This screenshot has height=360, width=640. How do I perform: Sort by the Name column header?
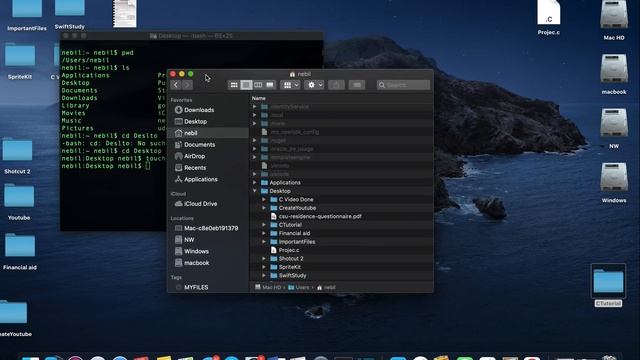click(x=259, y=98)
